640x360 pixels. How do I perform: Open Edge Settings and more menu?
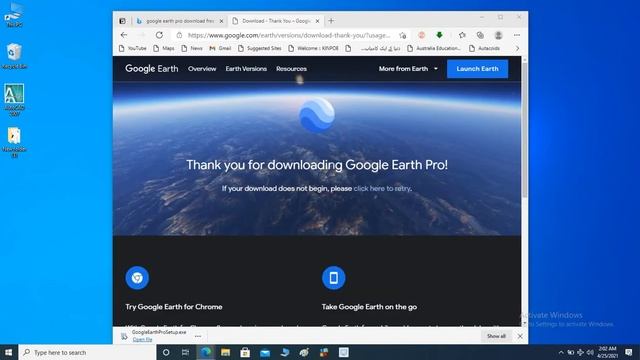(517, 36)
